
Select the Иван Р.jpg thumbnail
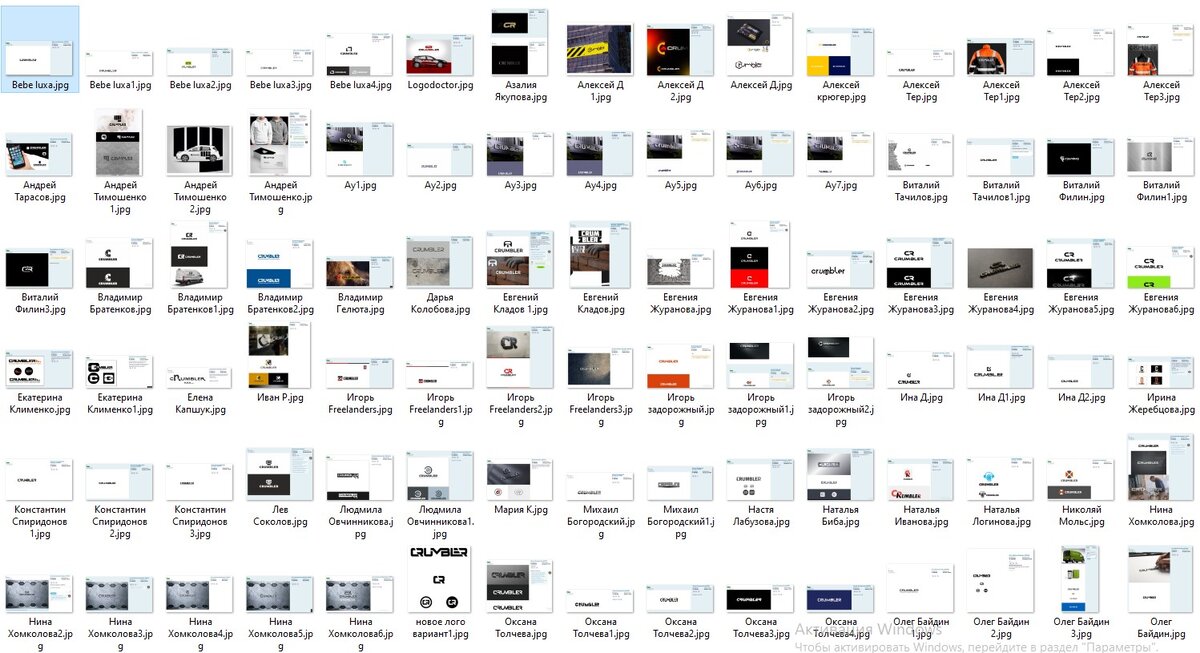280,354
